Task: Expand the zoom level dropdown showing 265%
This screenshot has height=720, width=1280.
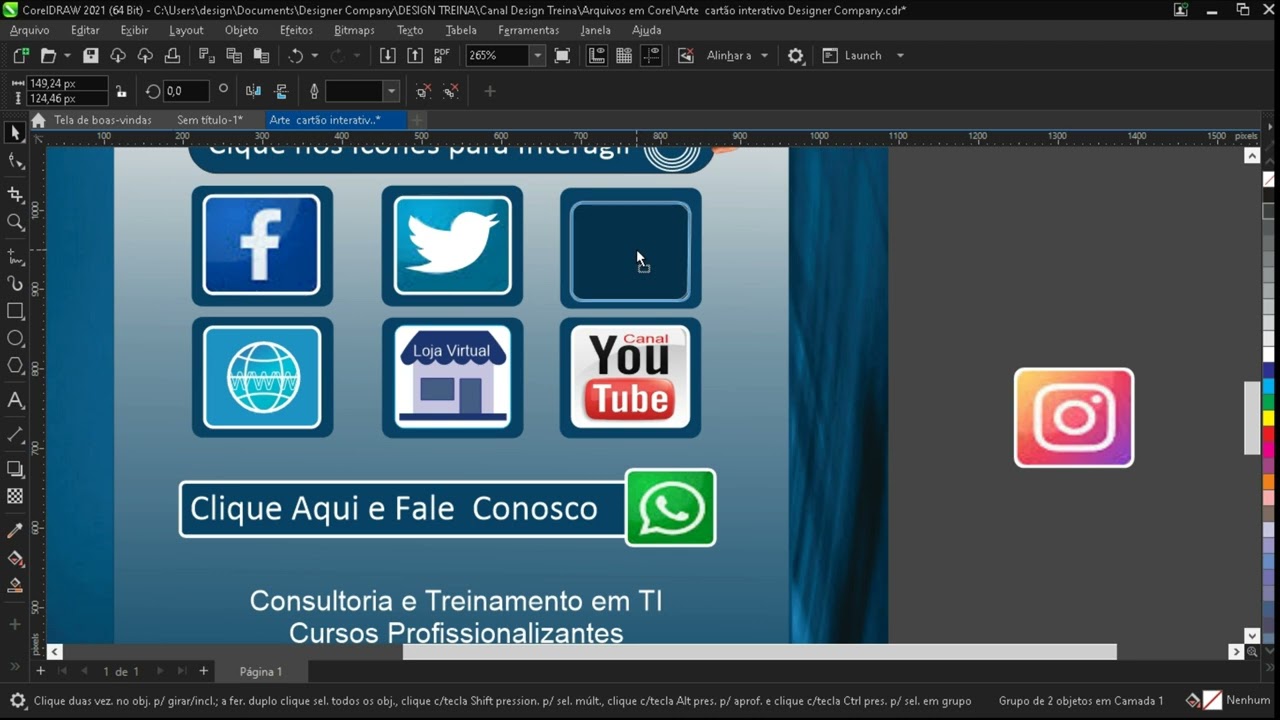Action: [537, 56]
